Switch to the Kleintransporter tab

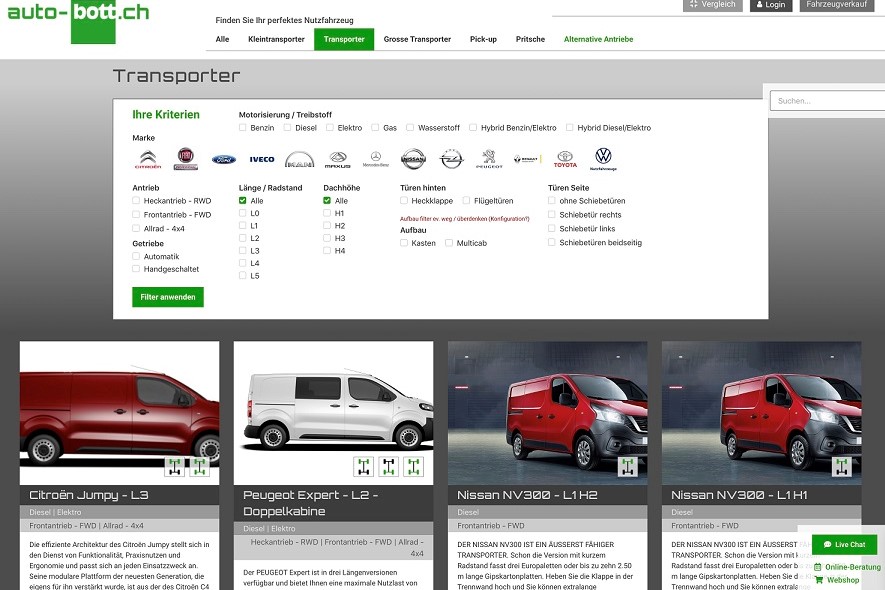pos(276,39)
